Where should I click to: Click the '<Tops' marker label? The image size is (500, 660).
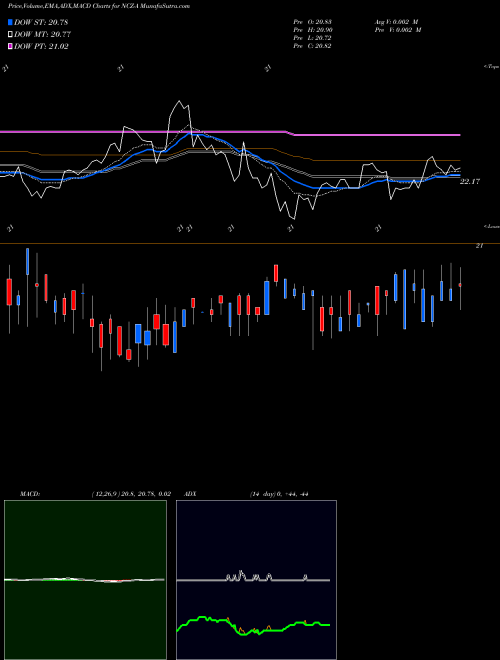[492, 67]
